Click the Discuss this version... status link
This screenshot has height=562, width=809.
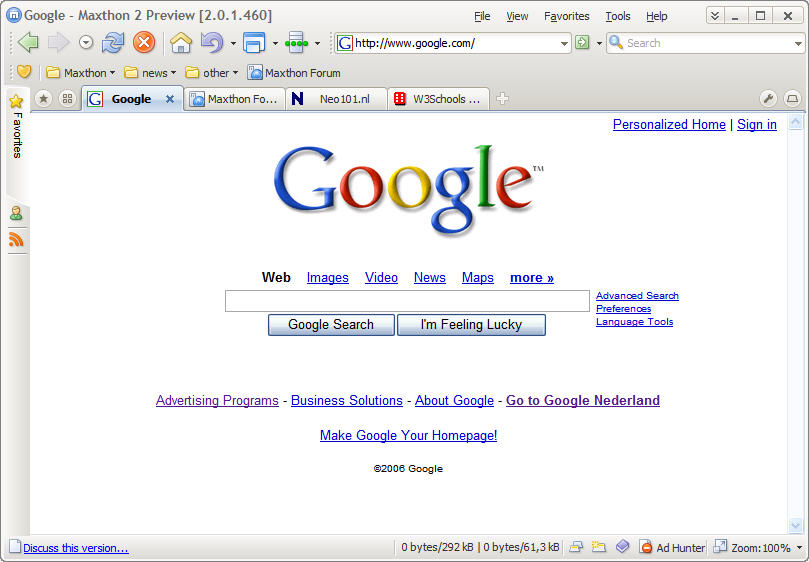click(76, 548)
